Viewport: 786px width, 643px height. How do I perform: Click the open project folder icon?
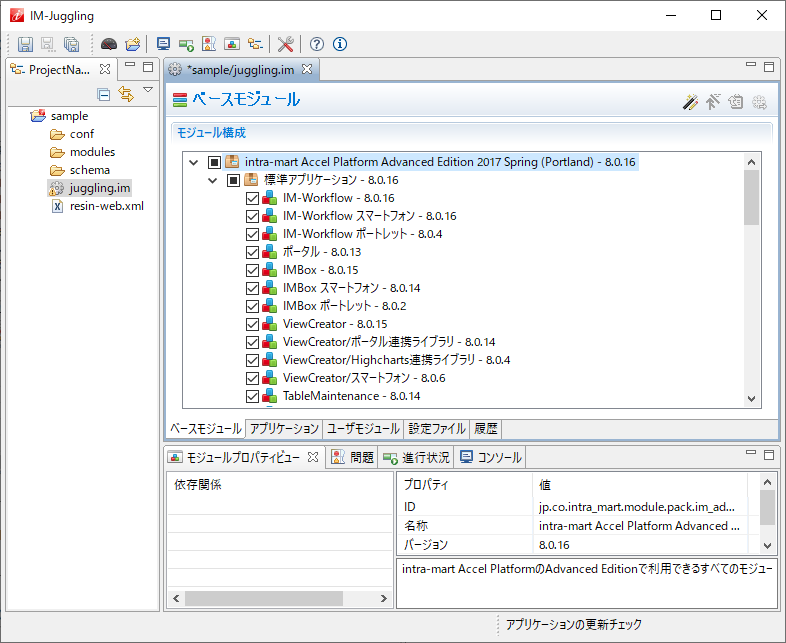coord(132,44)
